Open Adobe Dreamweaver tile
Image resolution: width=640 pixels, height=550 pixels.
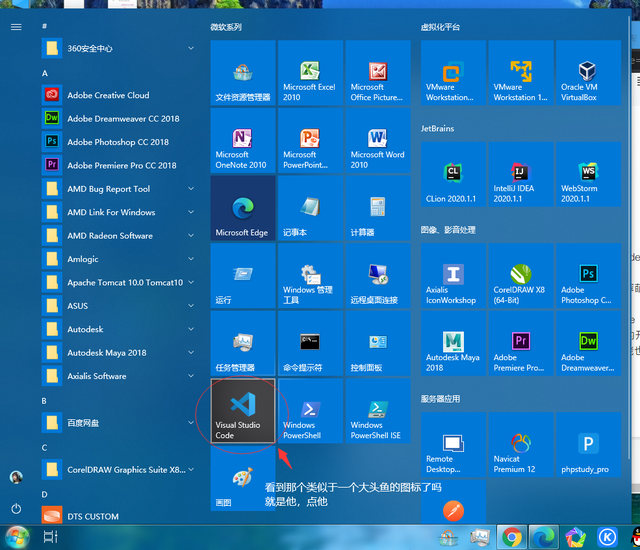[589, 343]
